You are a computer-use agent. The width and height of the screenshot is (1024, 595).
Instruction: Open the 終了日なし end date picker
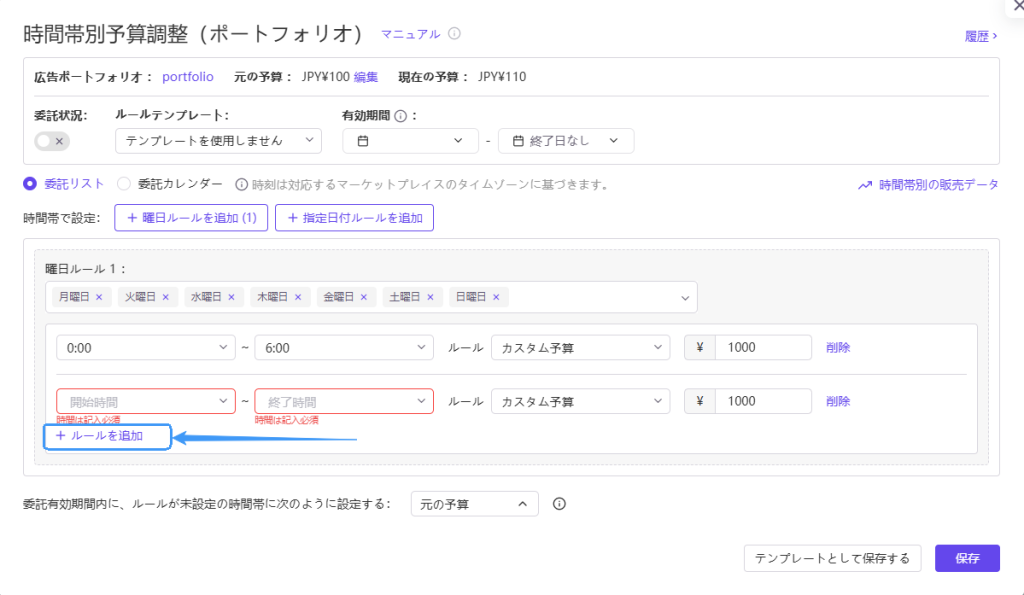(x=566, y=140)
